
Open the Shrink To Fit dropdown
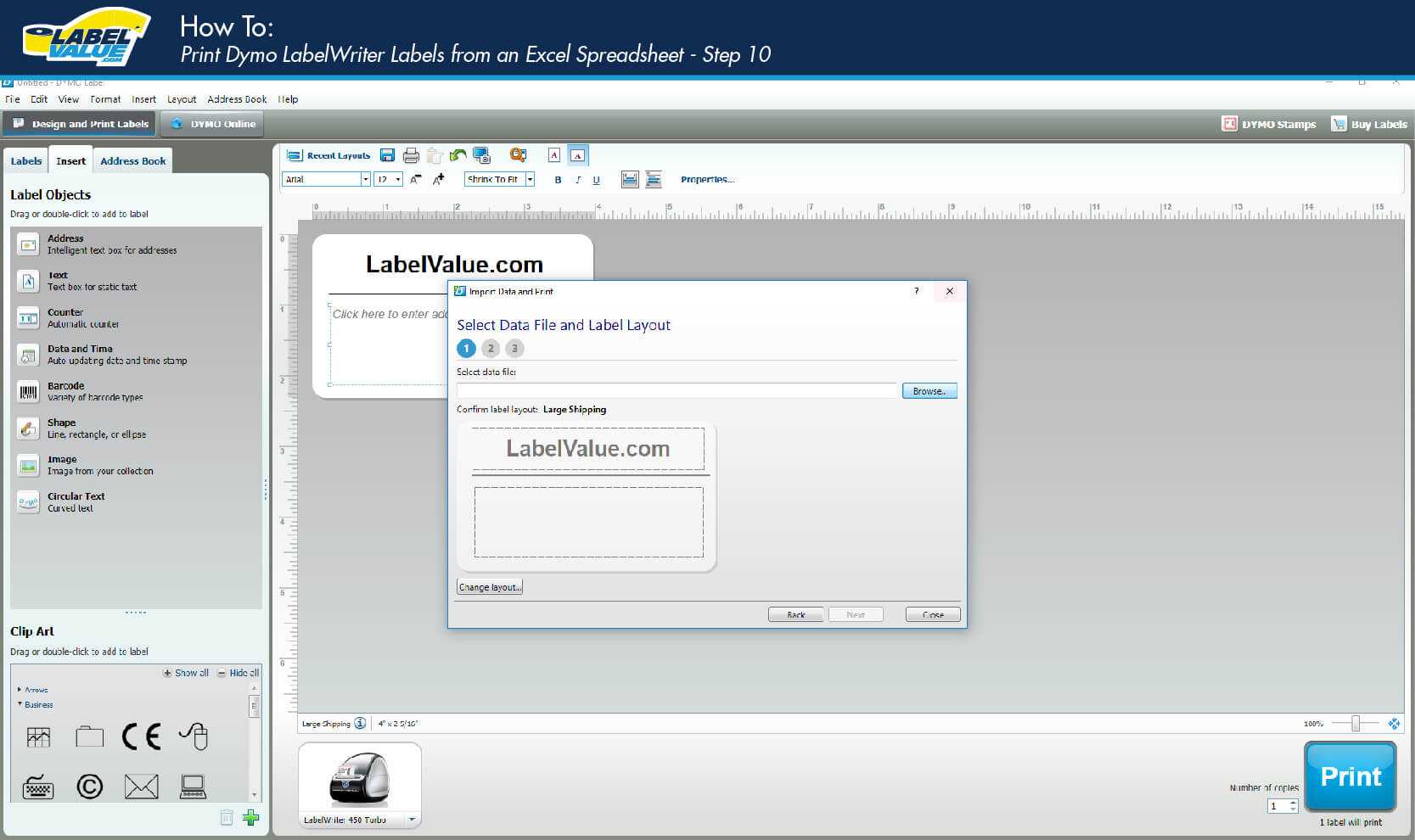pos(529,179)
